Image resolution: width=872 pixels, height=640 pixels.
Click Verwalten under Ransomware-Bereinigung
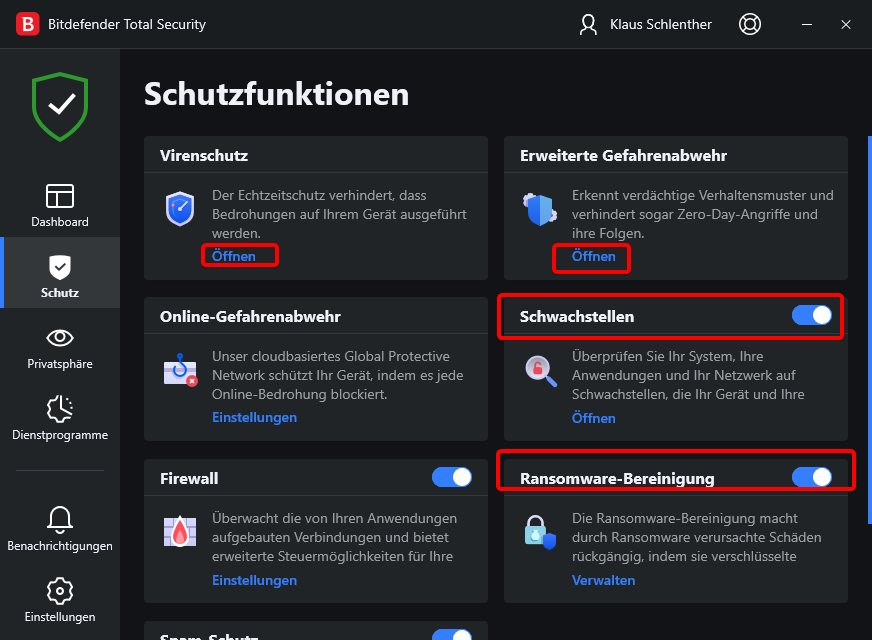point(603,580)
